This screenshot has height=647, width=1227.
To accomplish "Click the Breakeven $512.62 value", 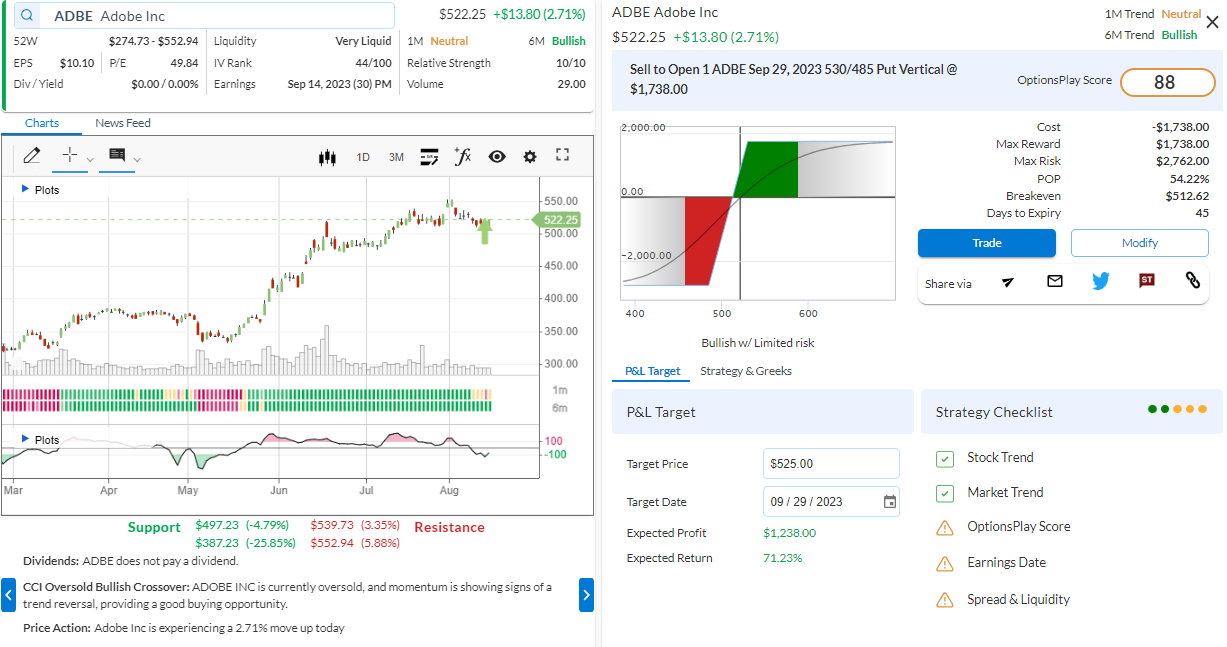I will click(x=1187, y=196).
